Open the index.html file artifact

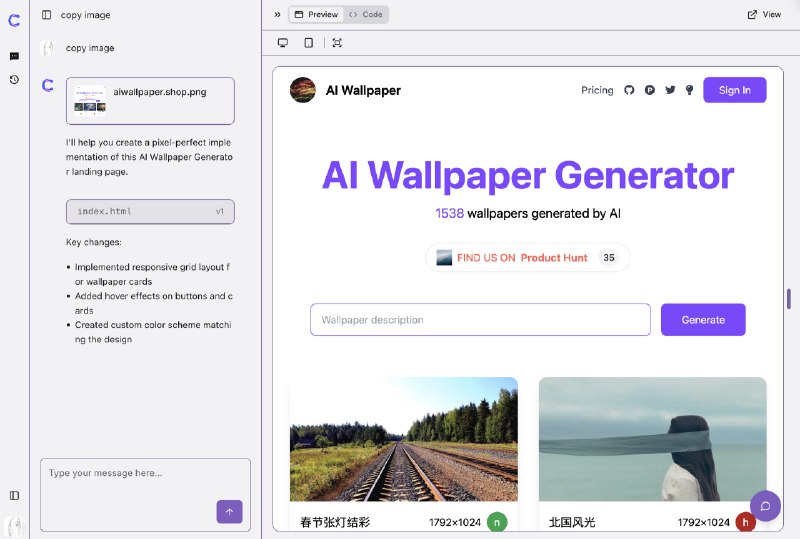tap(150, 211)
